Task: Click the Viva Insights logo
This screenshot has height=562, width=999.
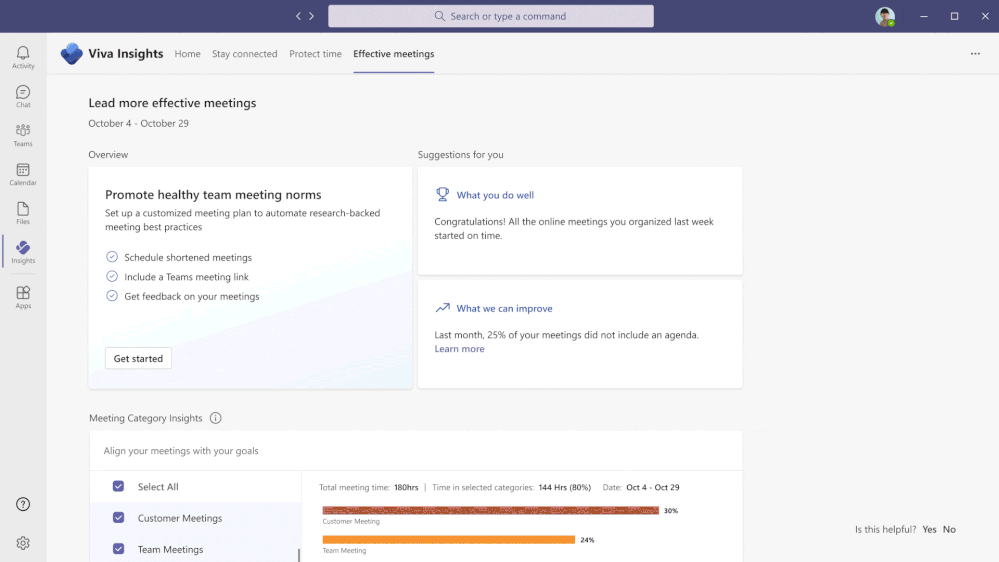Action: coord(71,54)
